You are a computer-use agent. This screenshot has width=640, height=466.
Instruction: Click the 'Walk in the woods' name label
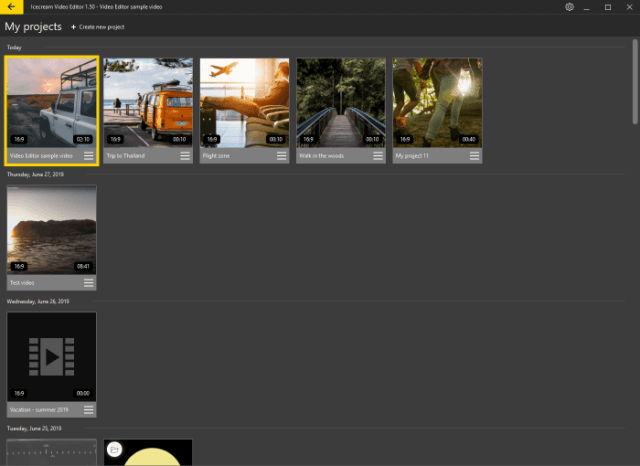click(x=321, y=156)
